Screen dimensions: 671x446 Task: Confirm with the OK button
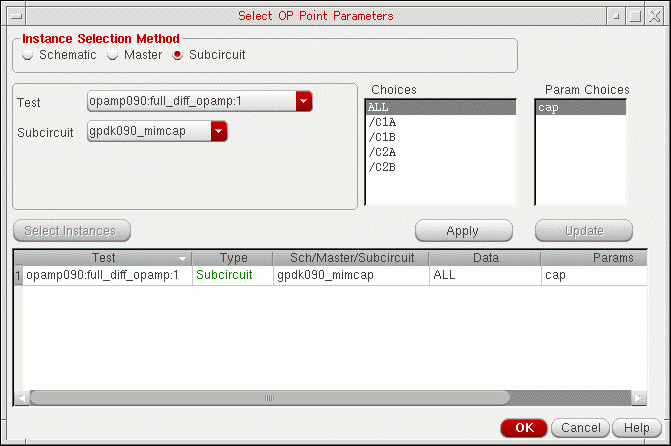point(524,428)
